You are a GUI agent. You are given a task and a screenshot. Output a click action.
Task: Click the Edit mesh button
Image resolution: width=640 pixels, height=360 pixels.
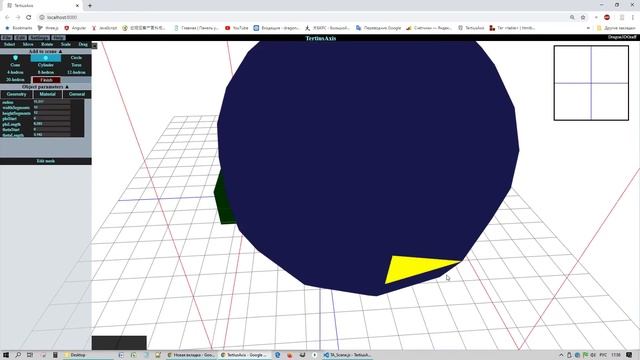[46, 161]
